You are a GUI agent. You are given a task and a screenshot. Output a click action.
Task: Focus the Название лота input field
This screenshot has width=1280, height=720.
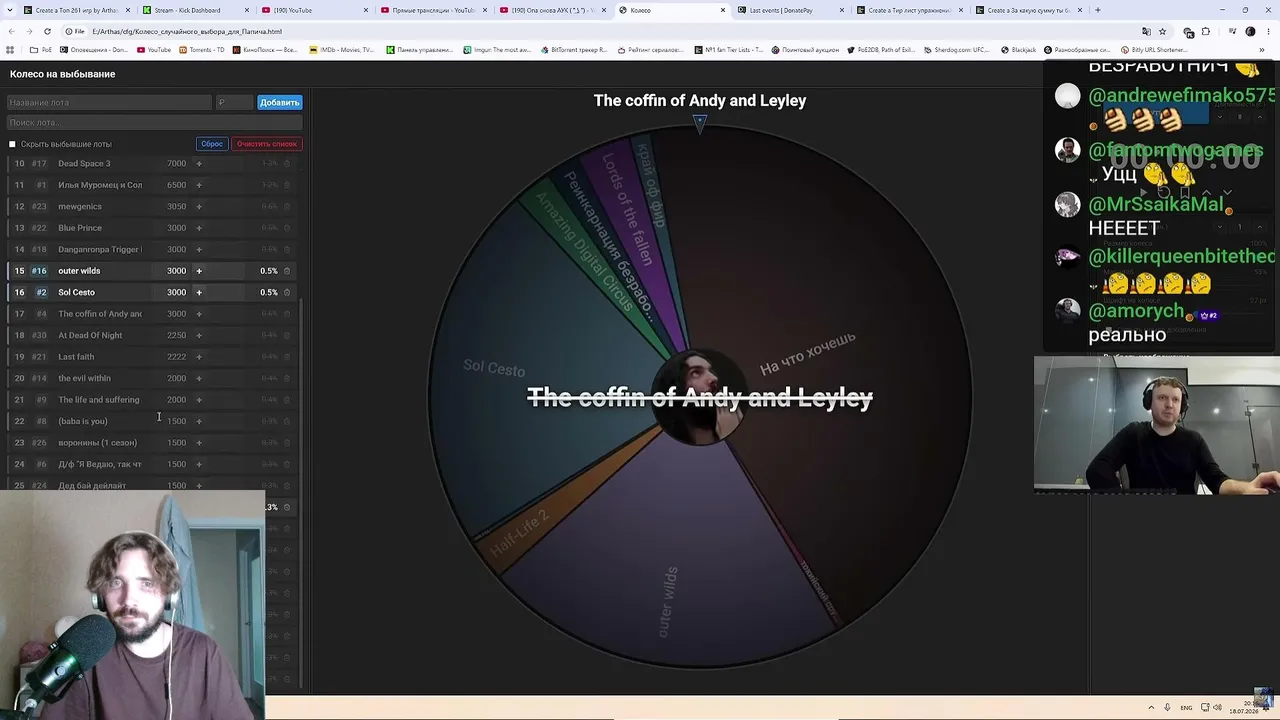pyautogui.click(x=109, y=103)
